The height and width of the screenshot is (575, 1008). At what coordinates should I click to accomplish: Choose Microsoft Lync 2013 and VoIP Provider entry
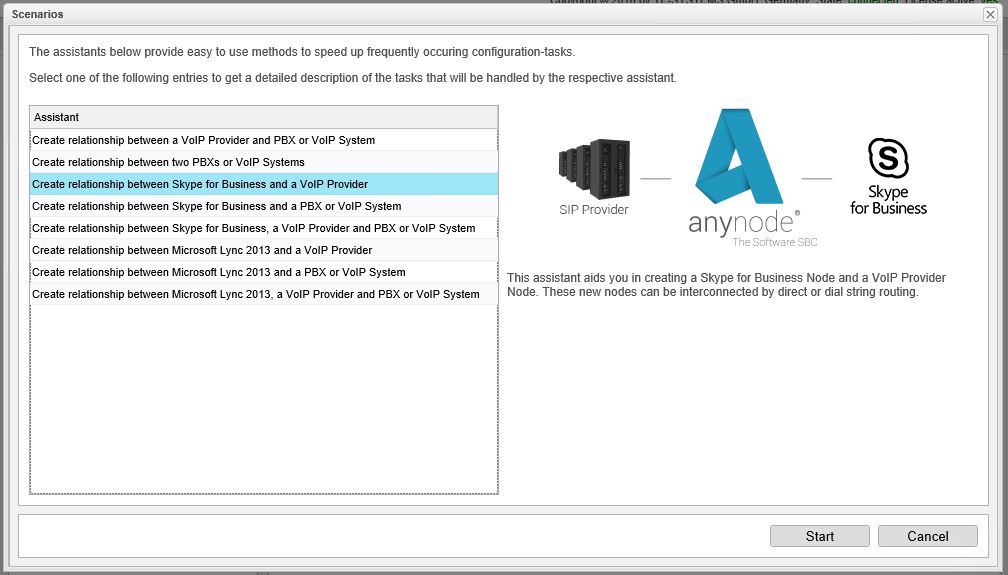202,250
